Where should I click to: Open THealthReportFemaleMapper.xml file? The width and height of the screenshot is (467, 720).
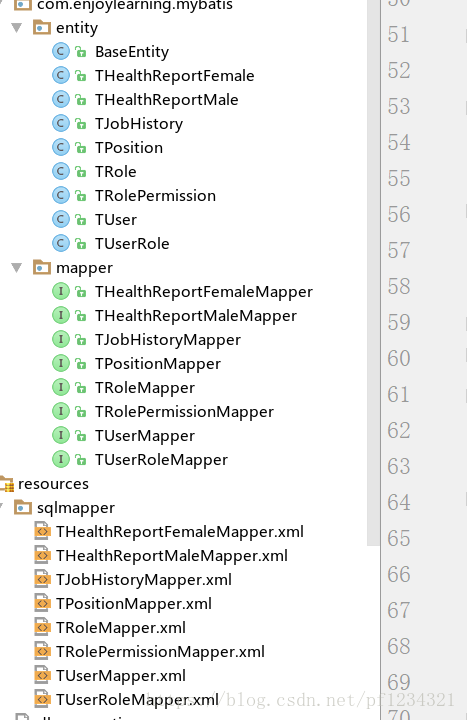click(180, 532)
